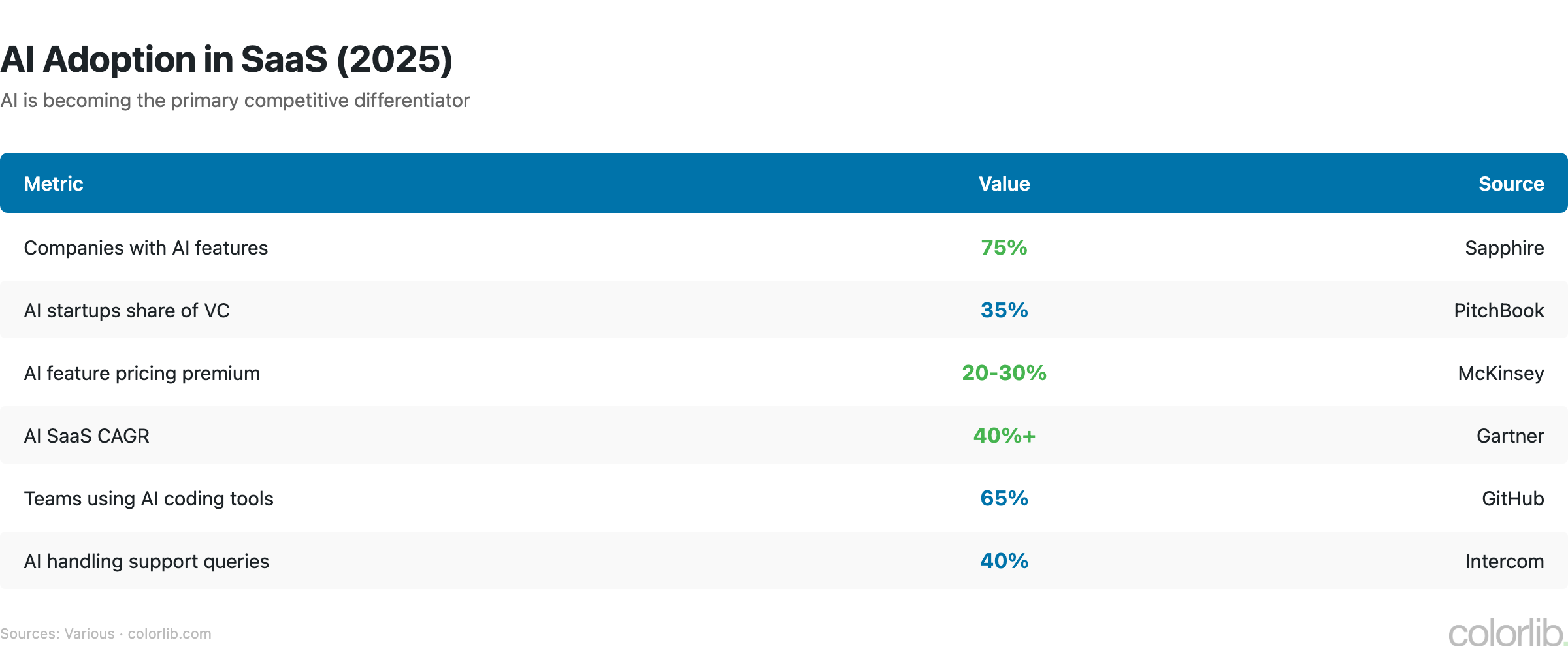Click the Metric column header
Screen dimensions: 1568x670
click(x=54, y=184)
